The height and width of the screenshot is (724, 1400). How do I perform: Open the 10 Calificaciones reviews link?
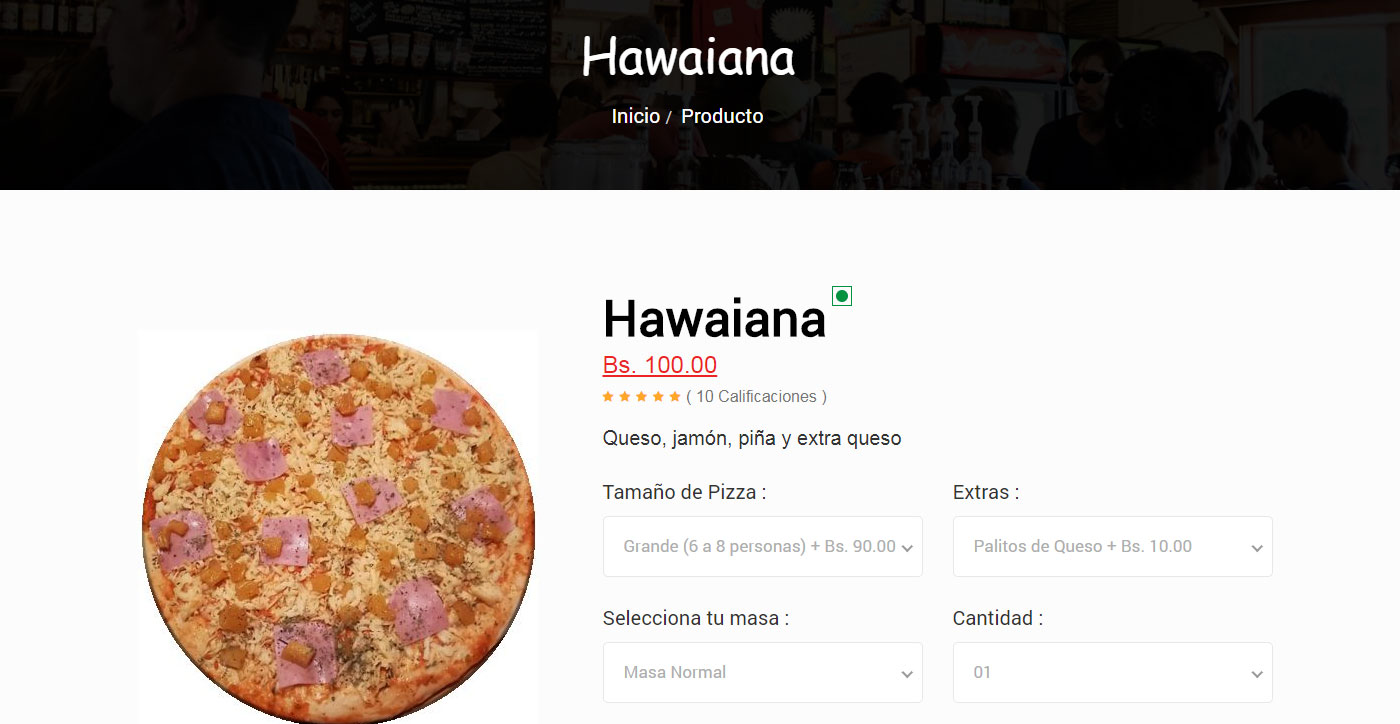pos(757,397)
